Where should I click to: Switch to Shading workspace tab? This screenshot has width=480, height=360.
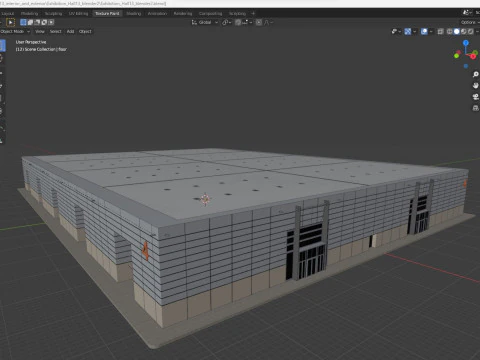(134, 13)
